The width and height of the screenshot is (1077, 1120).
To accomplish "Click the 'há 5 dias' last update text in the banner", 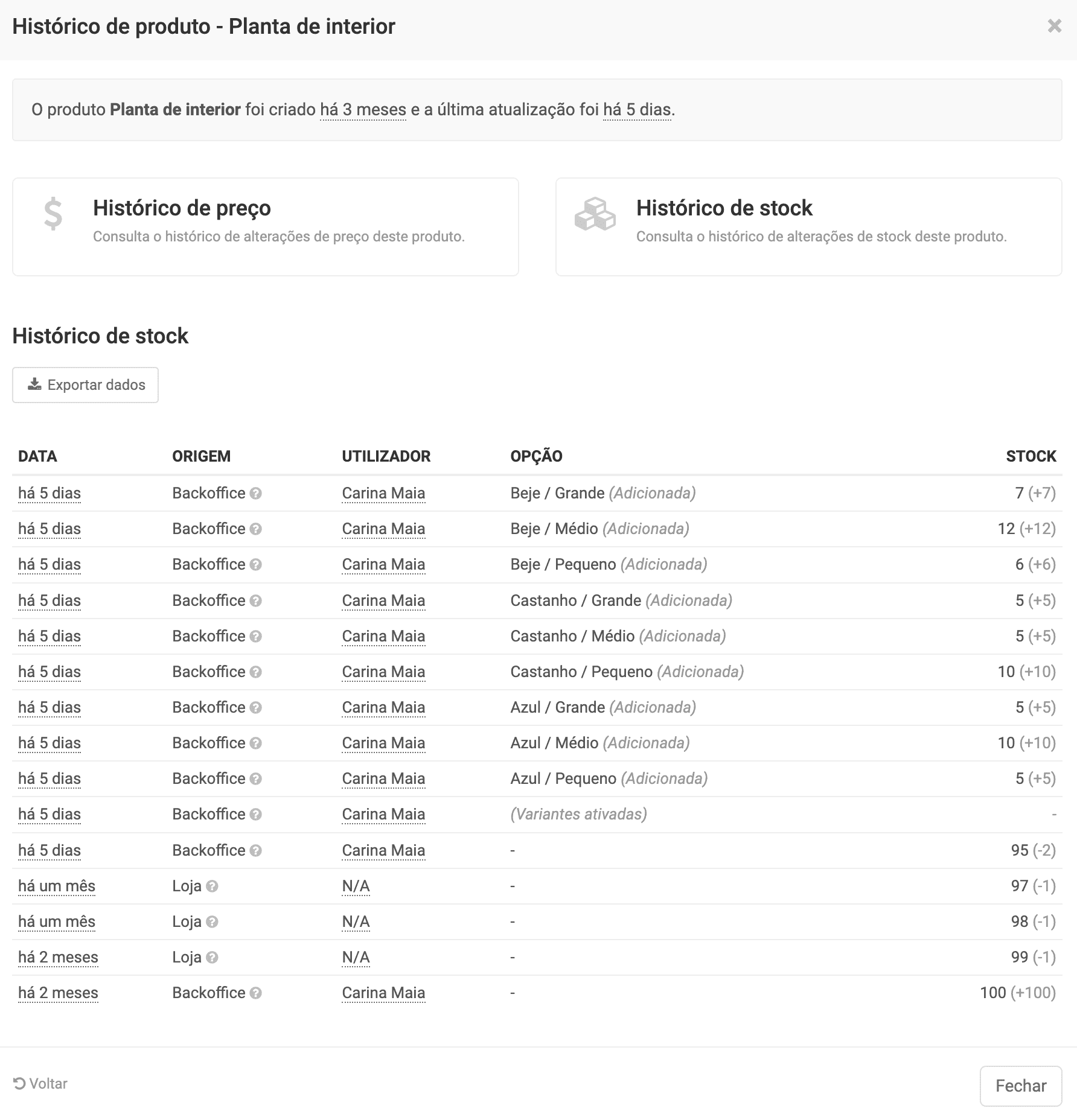I will (x=637, y=110).
